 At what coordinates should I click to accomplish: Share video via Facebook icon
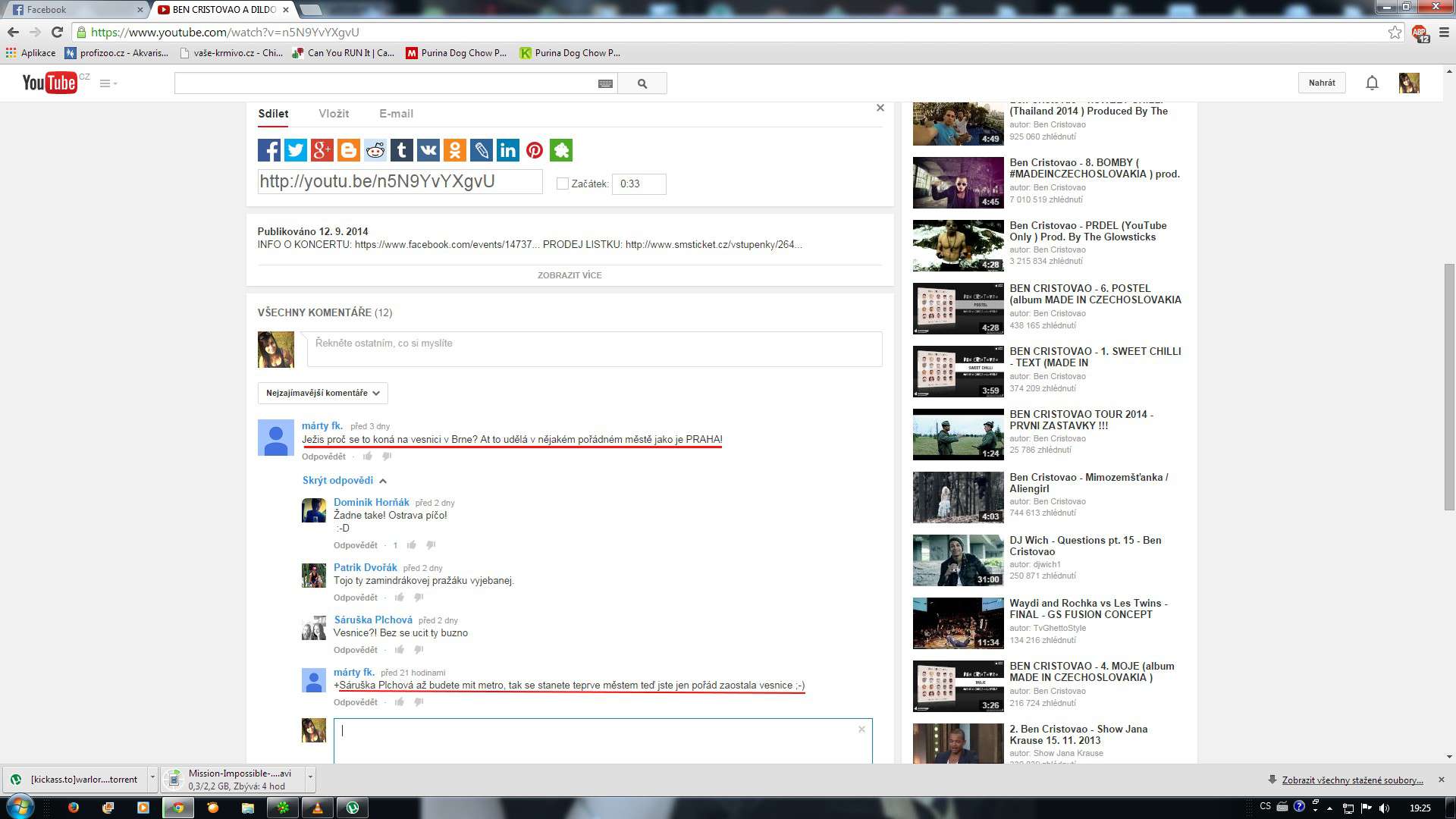pos(269,150)
